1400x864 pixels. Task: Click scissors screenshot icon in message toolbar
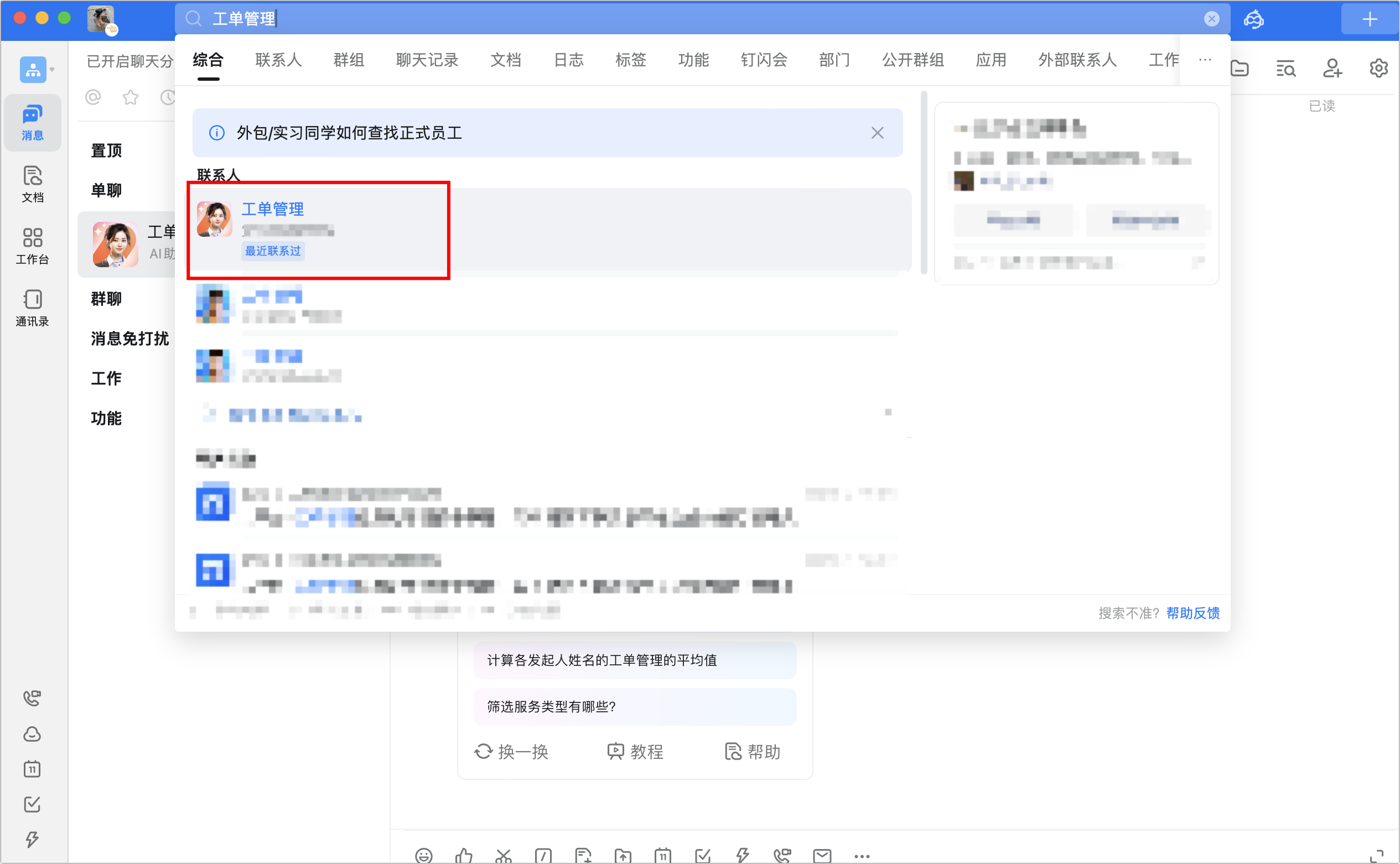click(503, 856)
